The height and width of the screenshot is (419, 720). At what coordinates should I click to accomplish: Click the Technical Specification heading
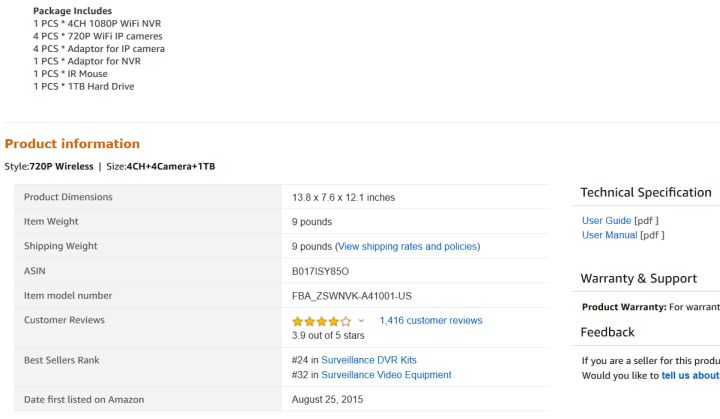pos(645,193)
